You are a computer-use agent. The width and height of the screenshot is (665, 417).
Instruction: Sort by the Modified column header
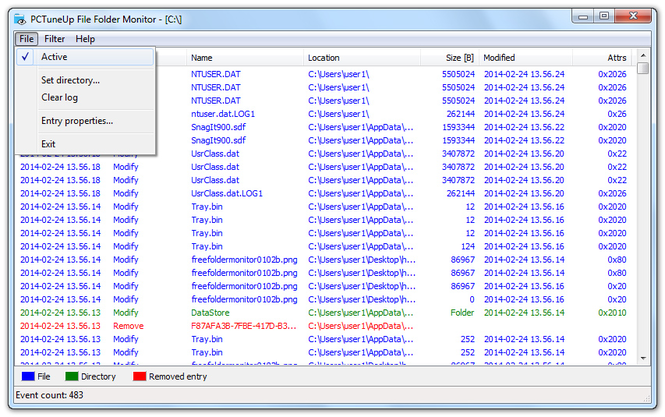pos(526,58)
